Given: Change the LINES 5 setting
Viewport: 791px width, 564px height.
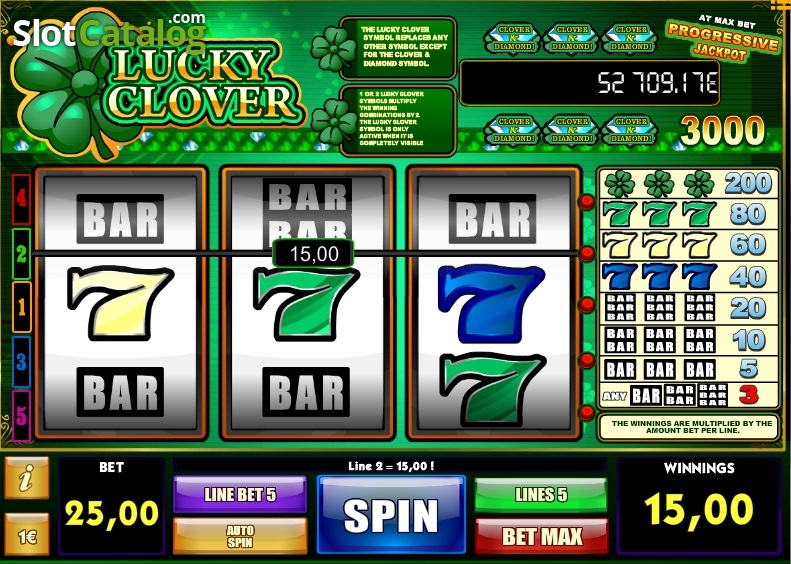Looking at the screenshot, I should point(541,495).
